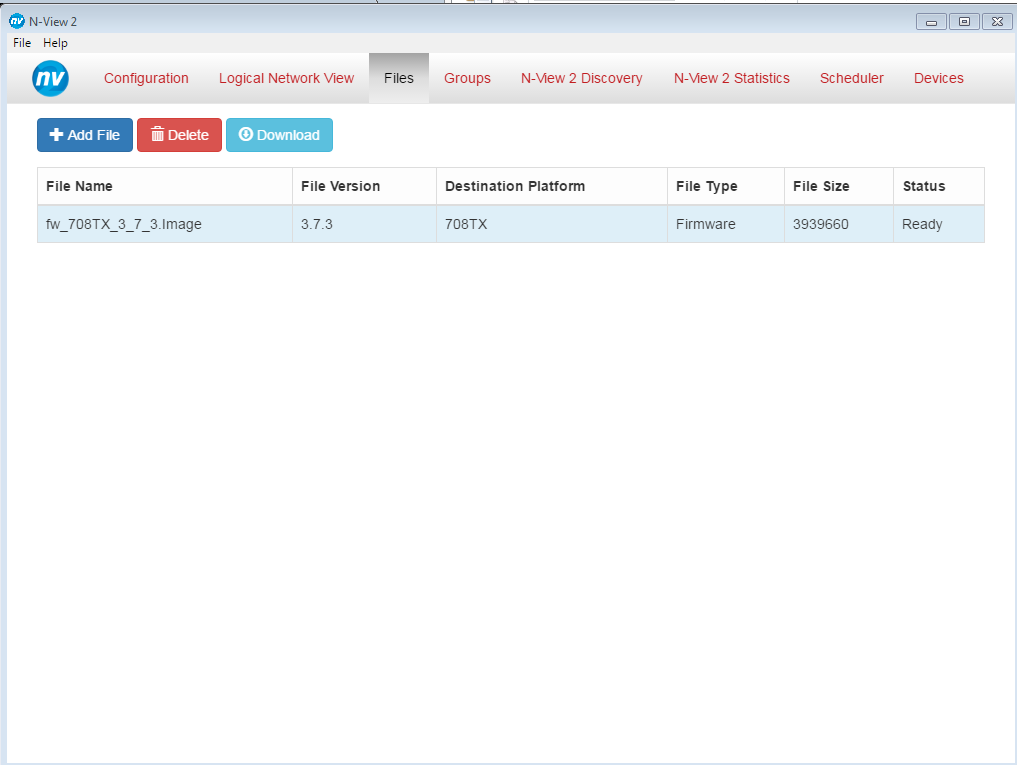Screen dimensions: 1017x765
Task: Click the 3939660 file size cell
Action: click(x=839, y=225)
